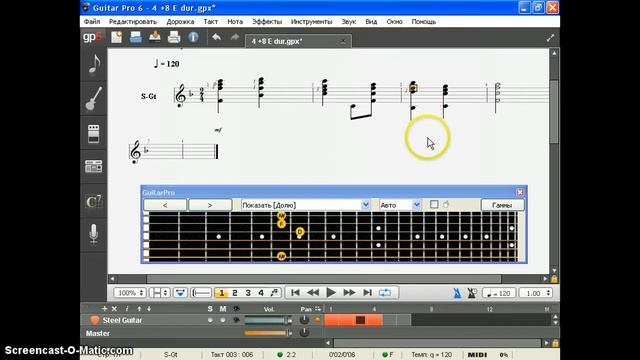Open the Mastering rack panel icon

93,167
